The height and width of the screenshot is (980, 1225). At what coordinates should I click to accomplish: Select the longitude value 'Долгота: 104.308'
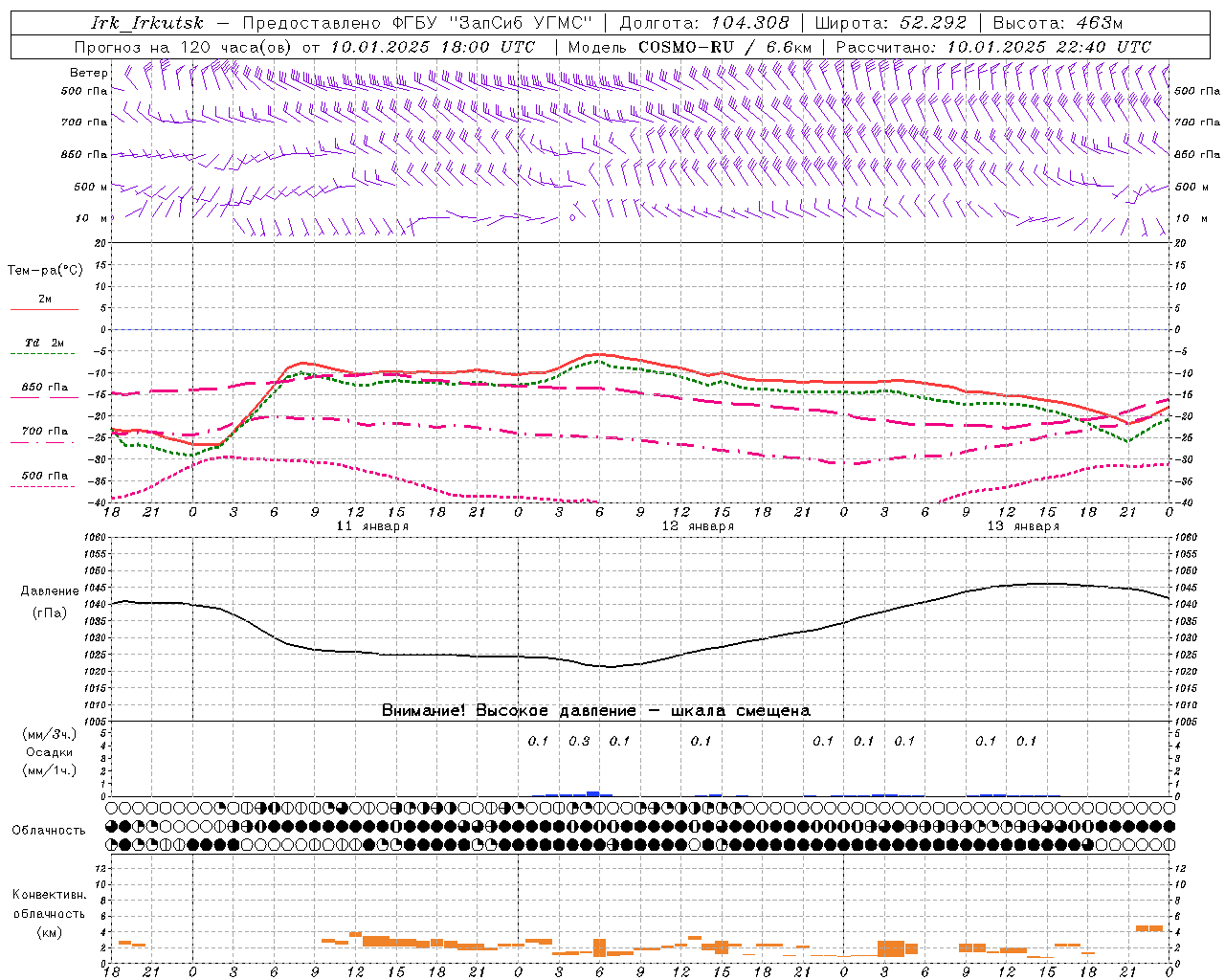tap(704, 23)
